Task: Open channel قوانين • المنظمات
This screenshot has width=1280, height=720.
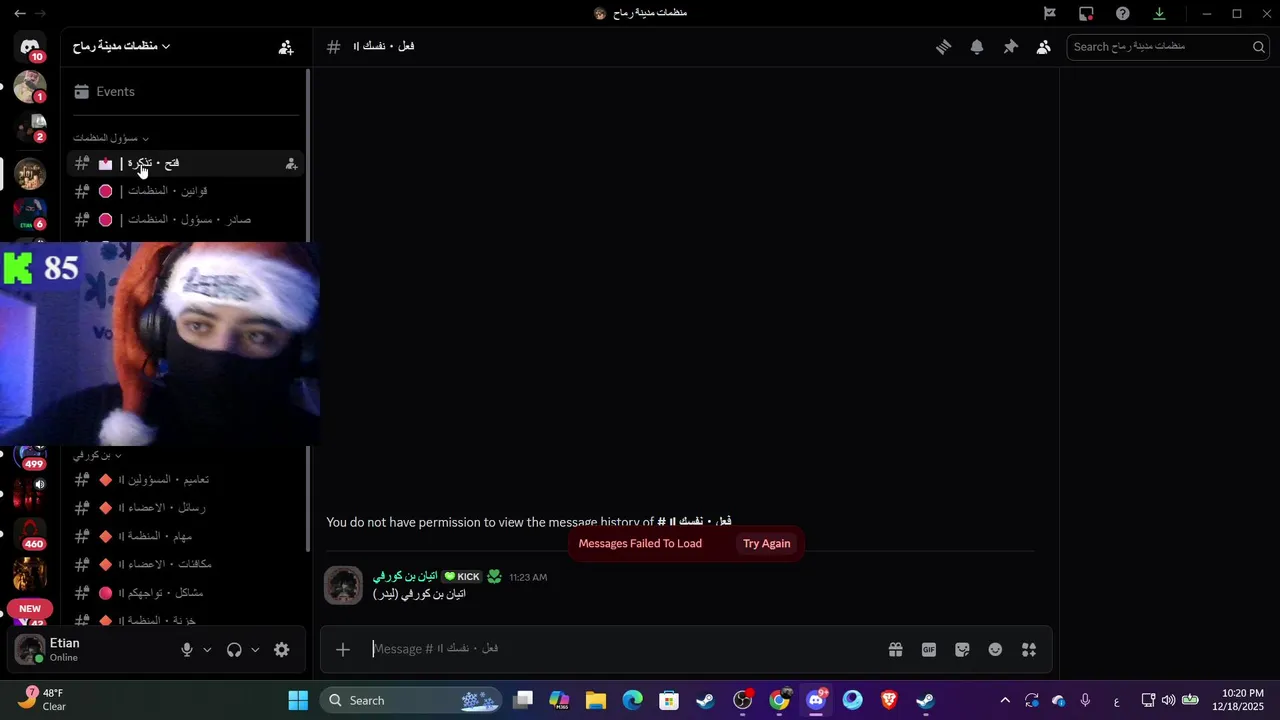Action: tap(185, 191)
